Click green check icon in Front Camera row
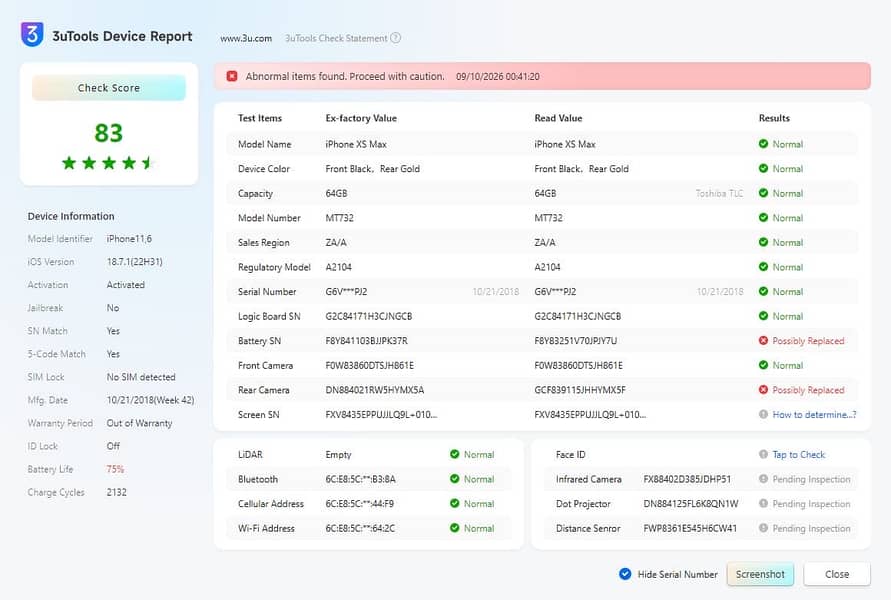Viewport: 891px width, 600px height. (763, 365)
